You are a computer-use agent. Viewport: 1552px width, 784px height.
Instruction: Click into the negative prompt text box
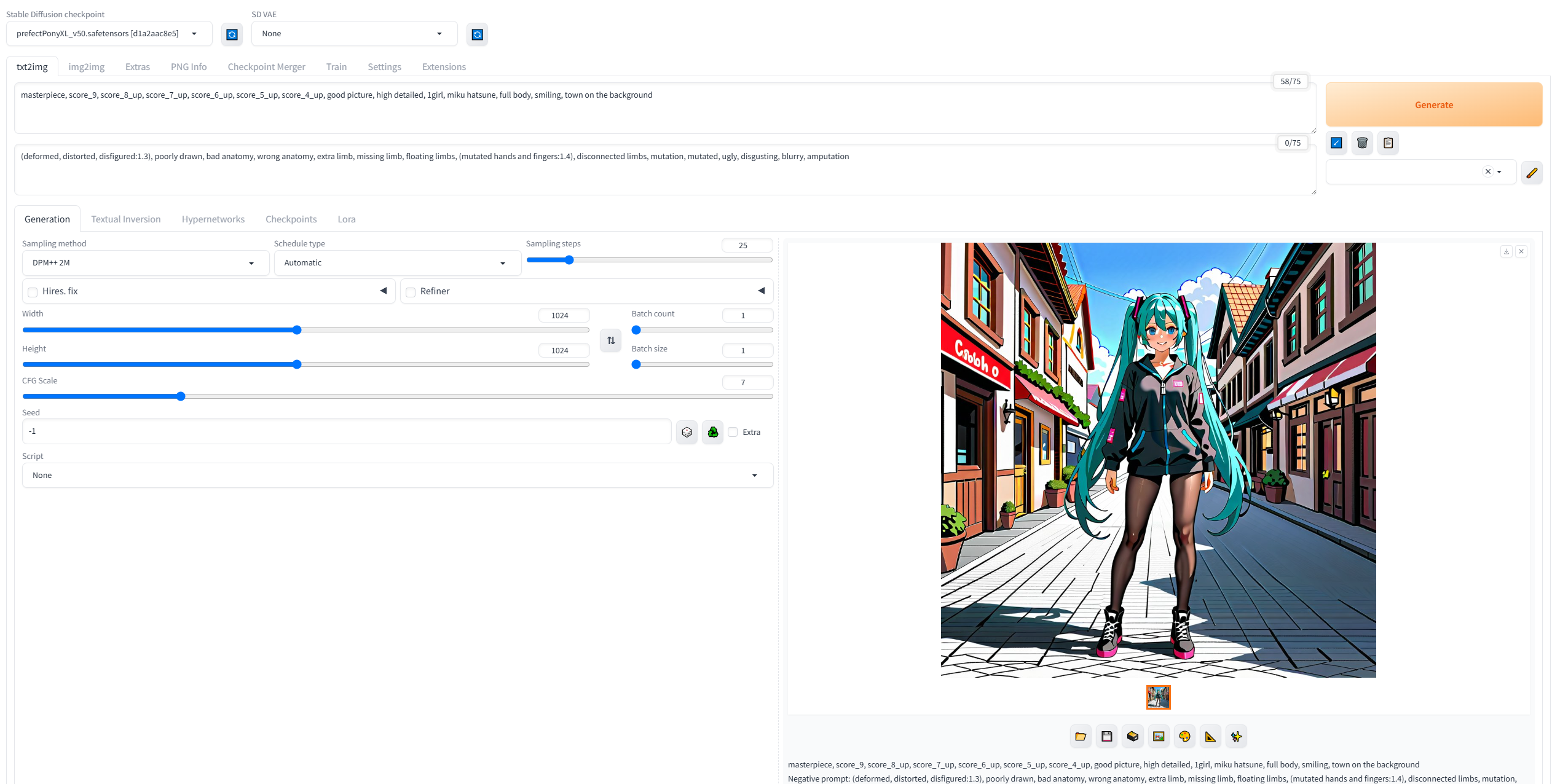665,170
